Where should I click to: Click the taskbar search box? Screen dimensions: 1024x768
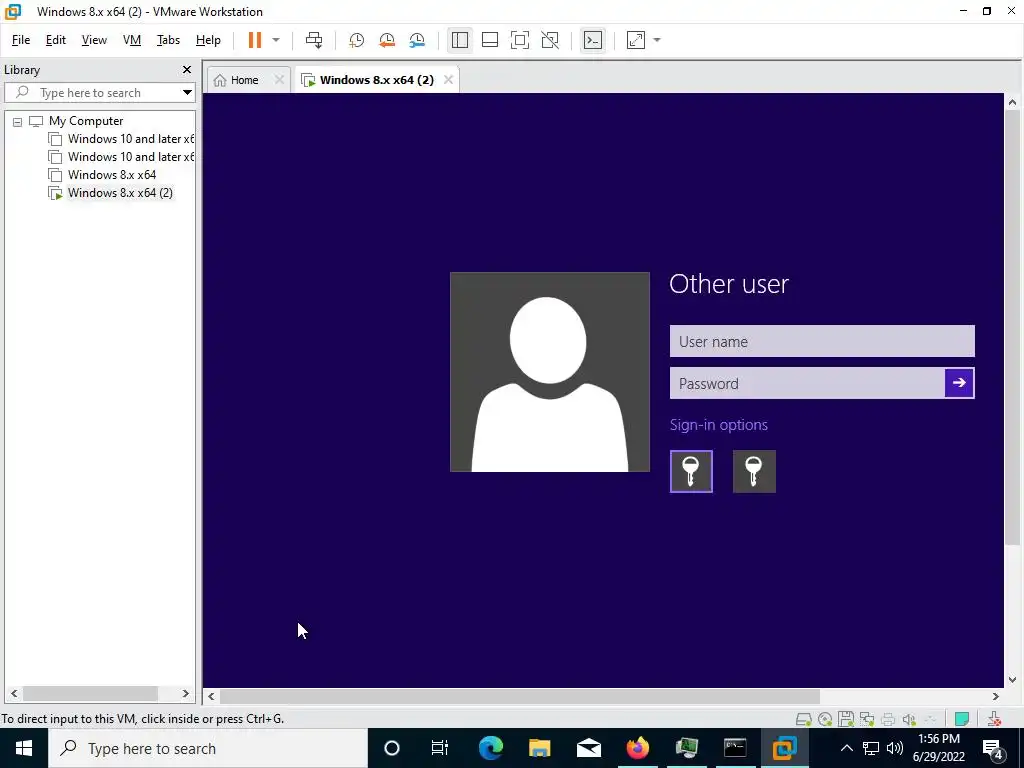pos(208,748)
